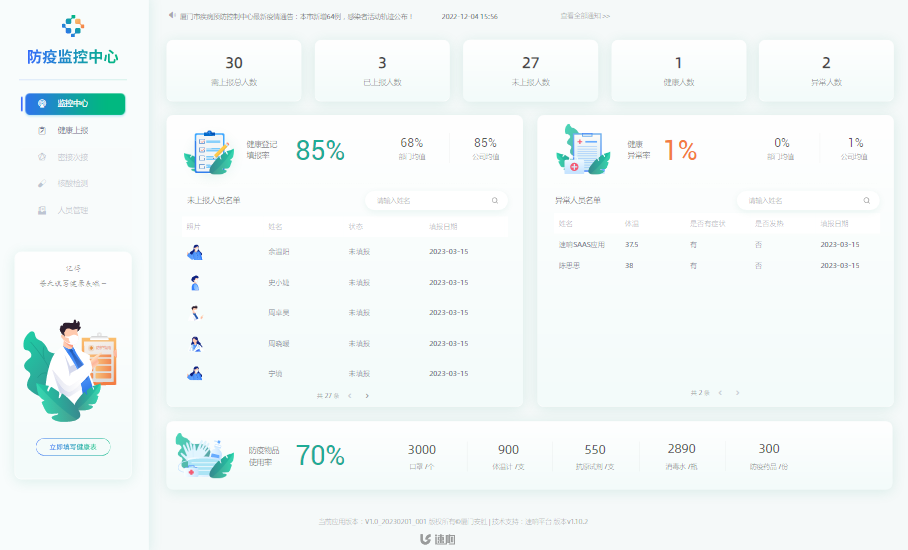
Task: Go to next page of abnormal list
Action: click(738, 393)
